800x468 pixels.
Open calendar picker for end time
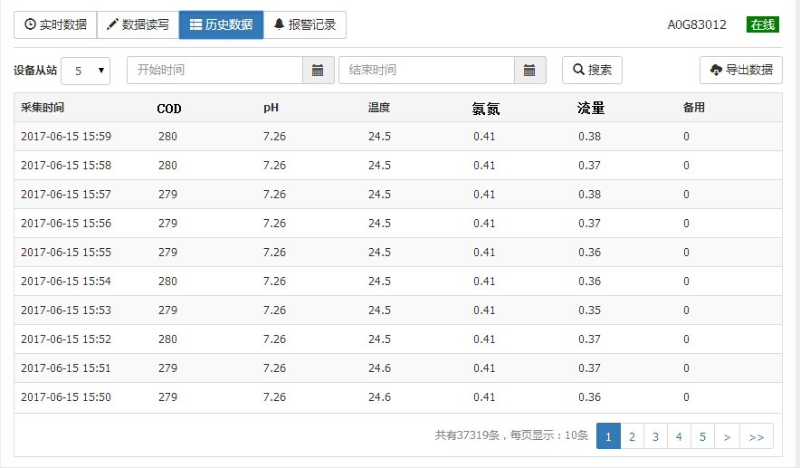(x=529, y=70)
